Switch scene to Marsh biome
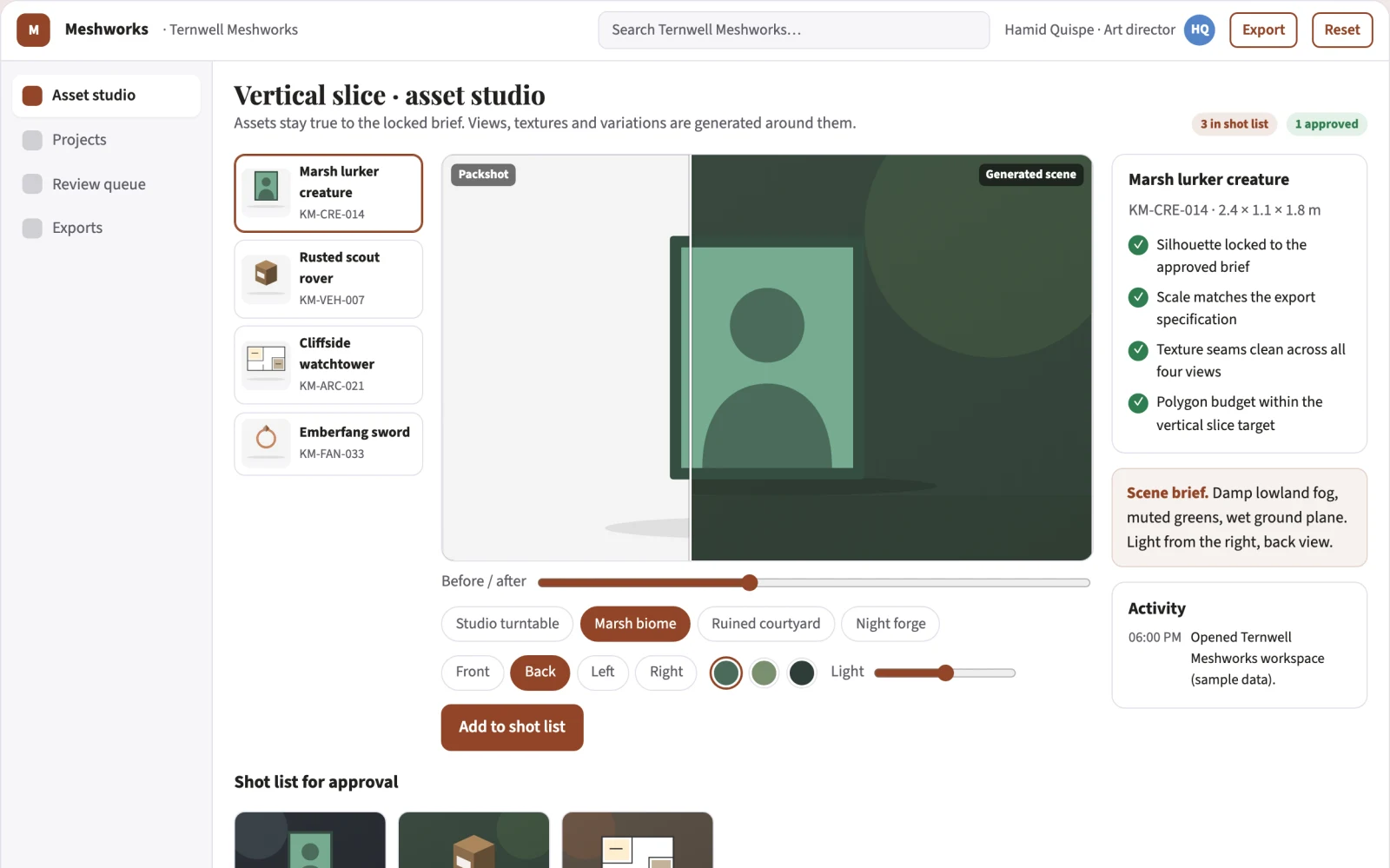Image resolution: width=1390 pixels, height=868 pixels. coord(635,624)
